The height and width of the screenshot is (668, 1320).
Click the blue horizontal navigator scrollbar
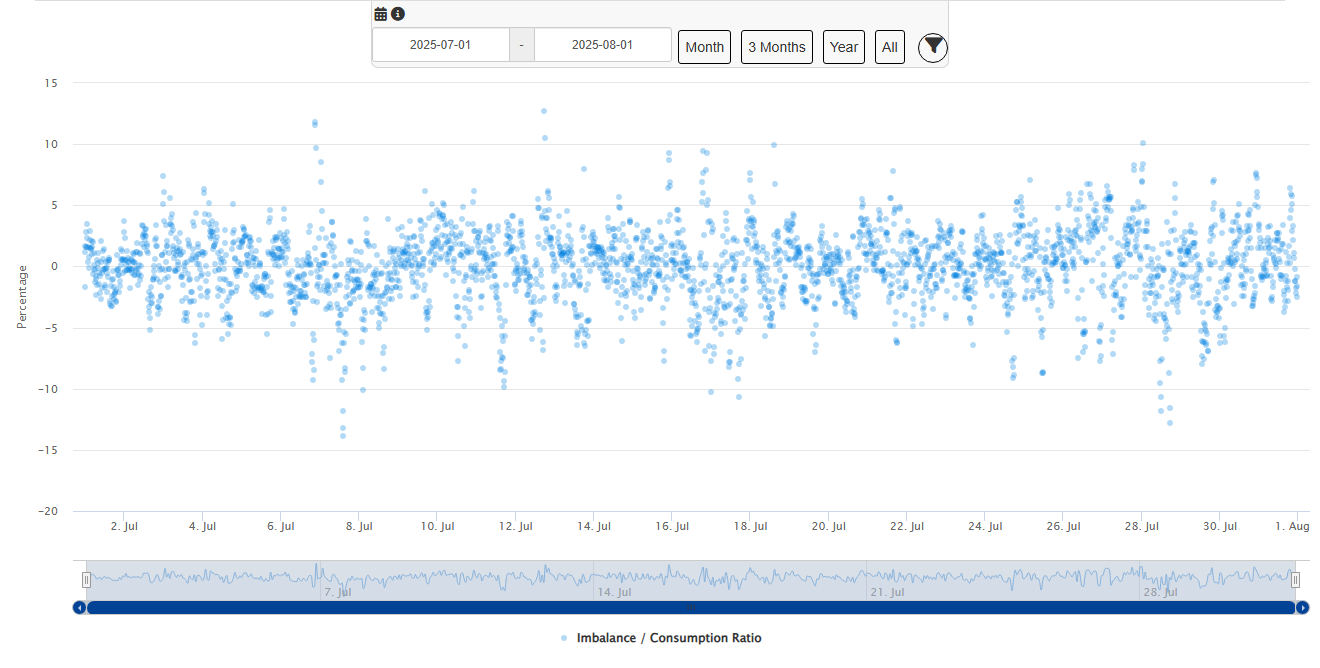[690, 607]
